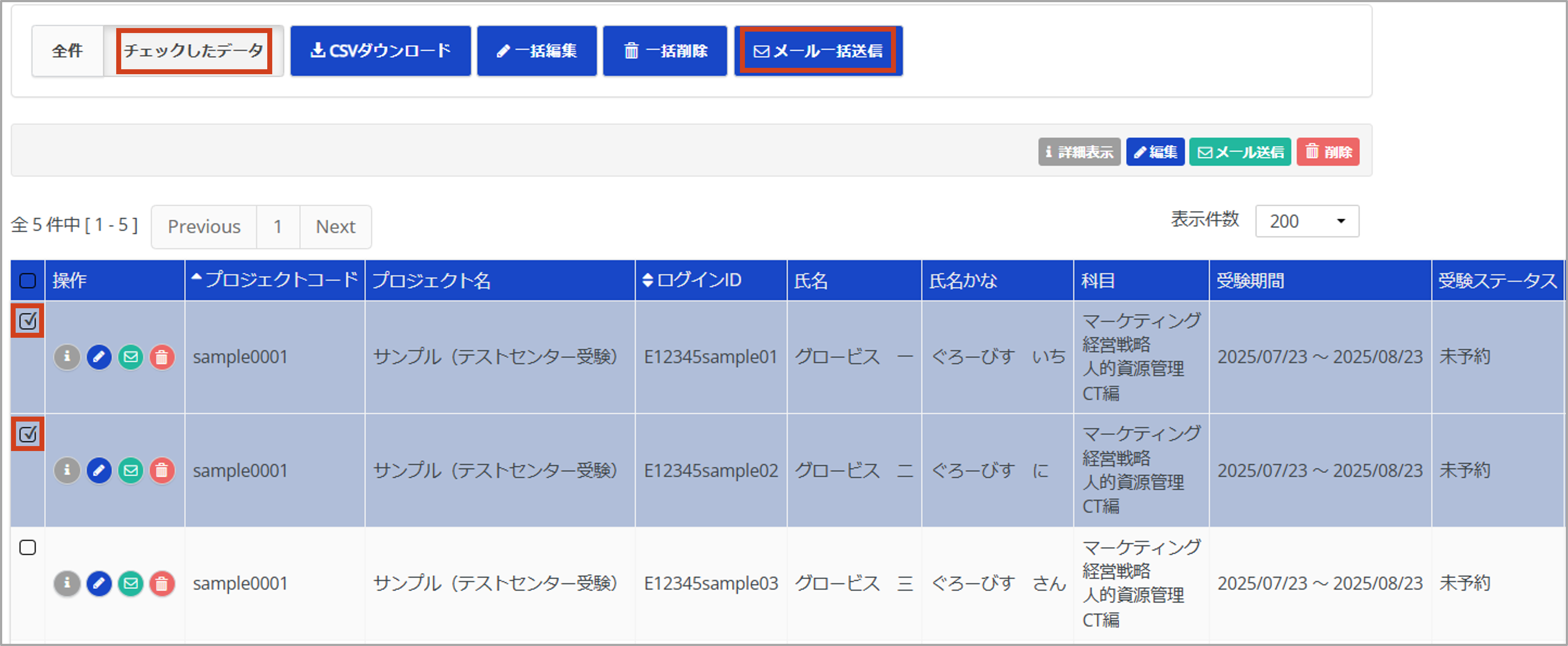Image resolution: width=1568 pixels, height=646 pixels.
Task: Open the 表示件数 200 dropdown
Action: (1307, 221)
